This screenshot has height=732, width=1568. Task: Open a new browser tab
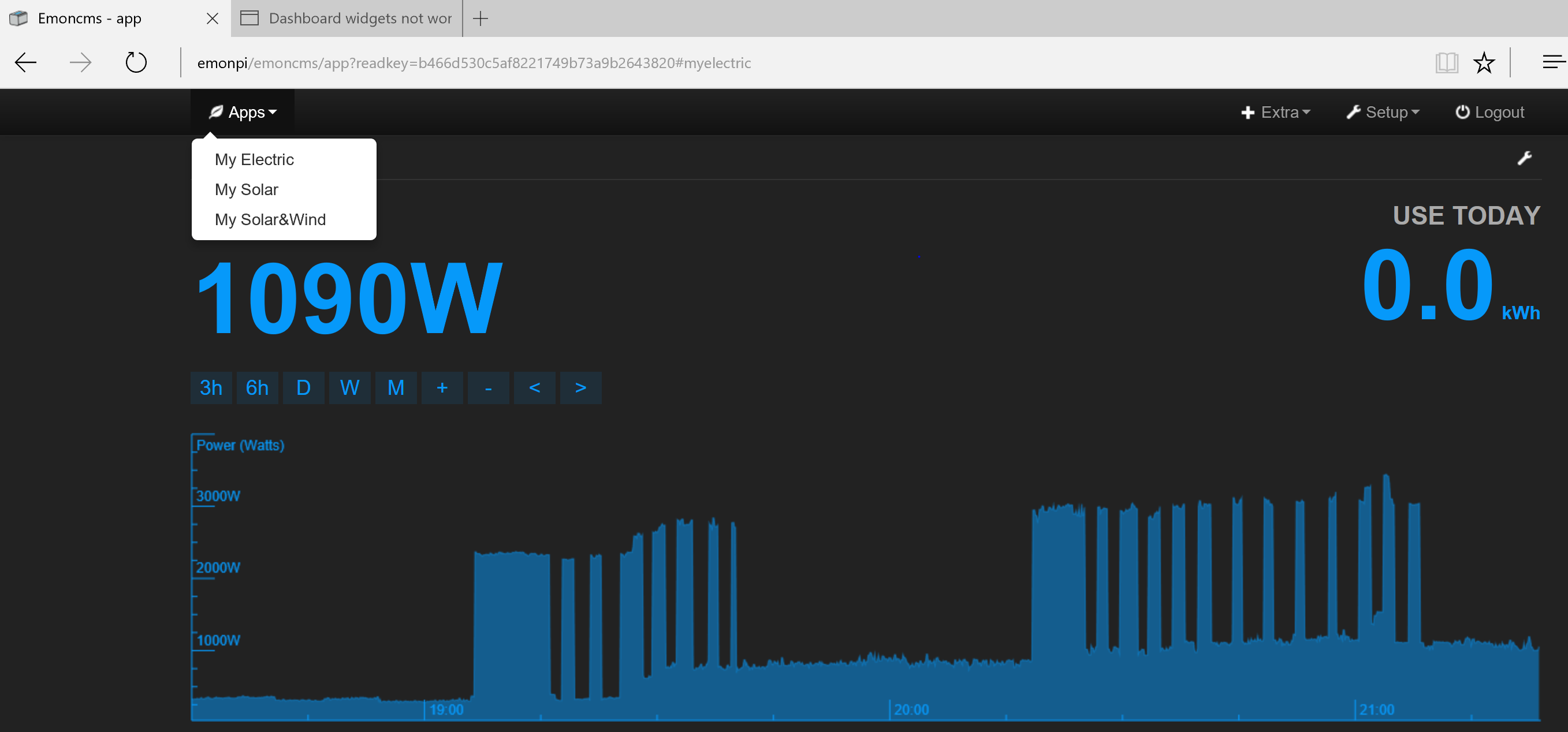pos(481,18)
